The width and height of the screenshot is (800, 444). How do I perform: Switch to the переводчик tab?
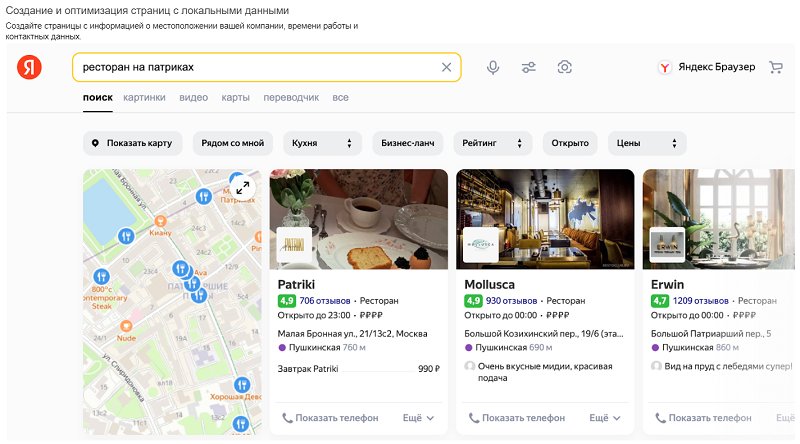coord(291,97)
